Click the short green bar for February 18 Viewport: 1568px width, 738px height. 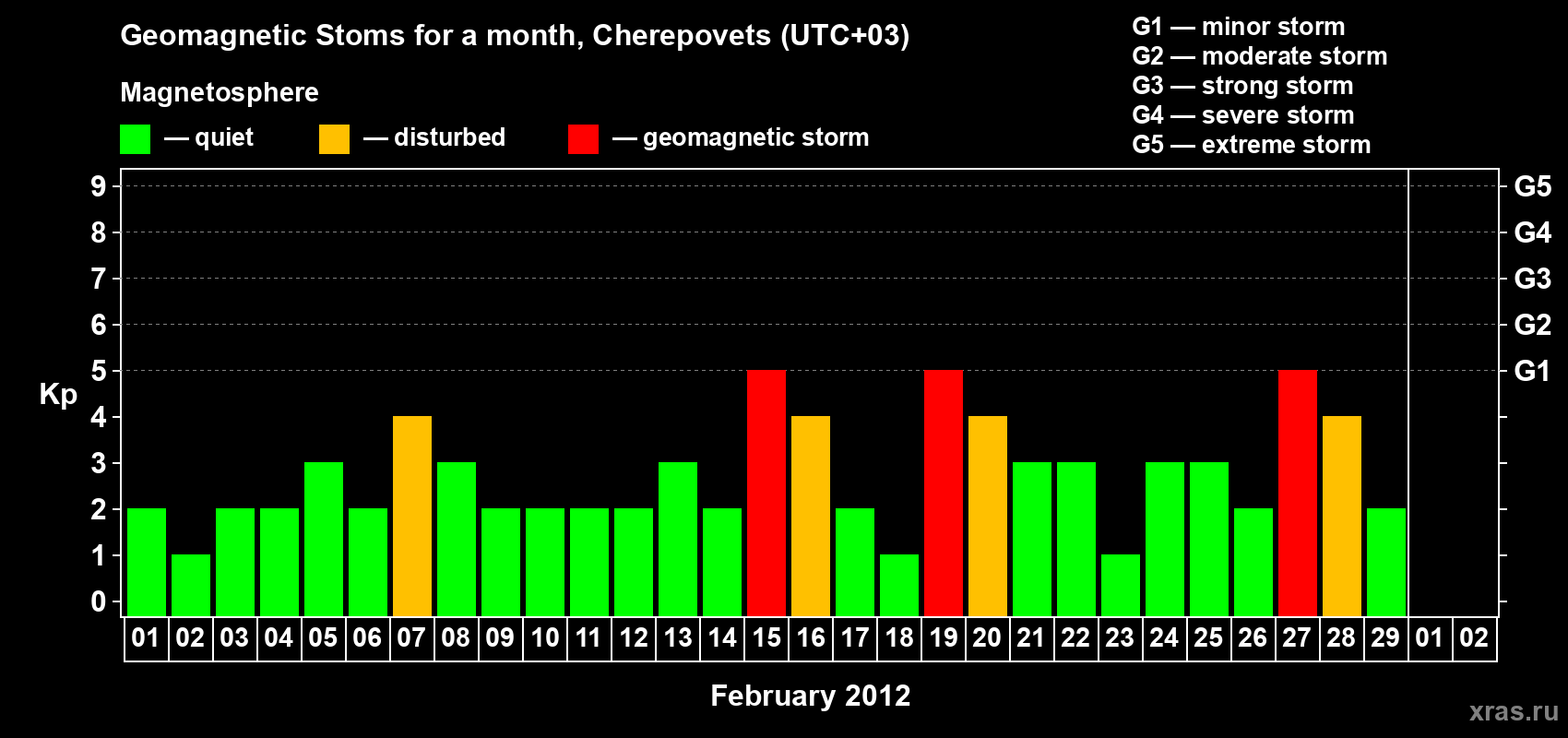899,586
